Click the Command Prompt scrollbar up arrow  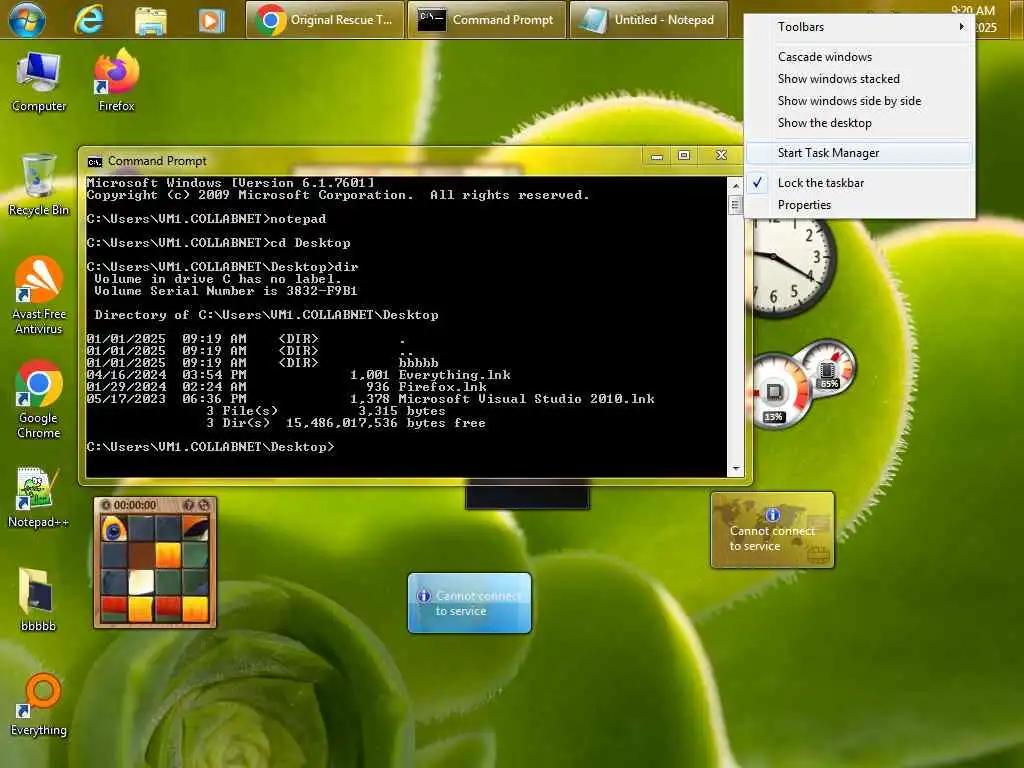click(x=736, y=186)
